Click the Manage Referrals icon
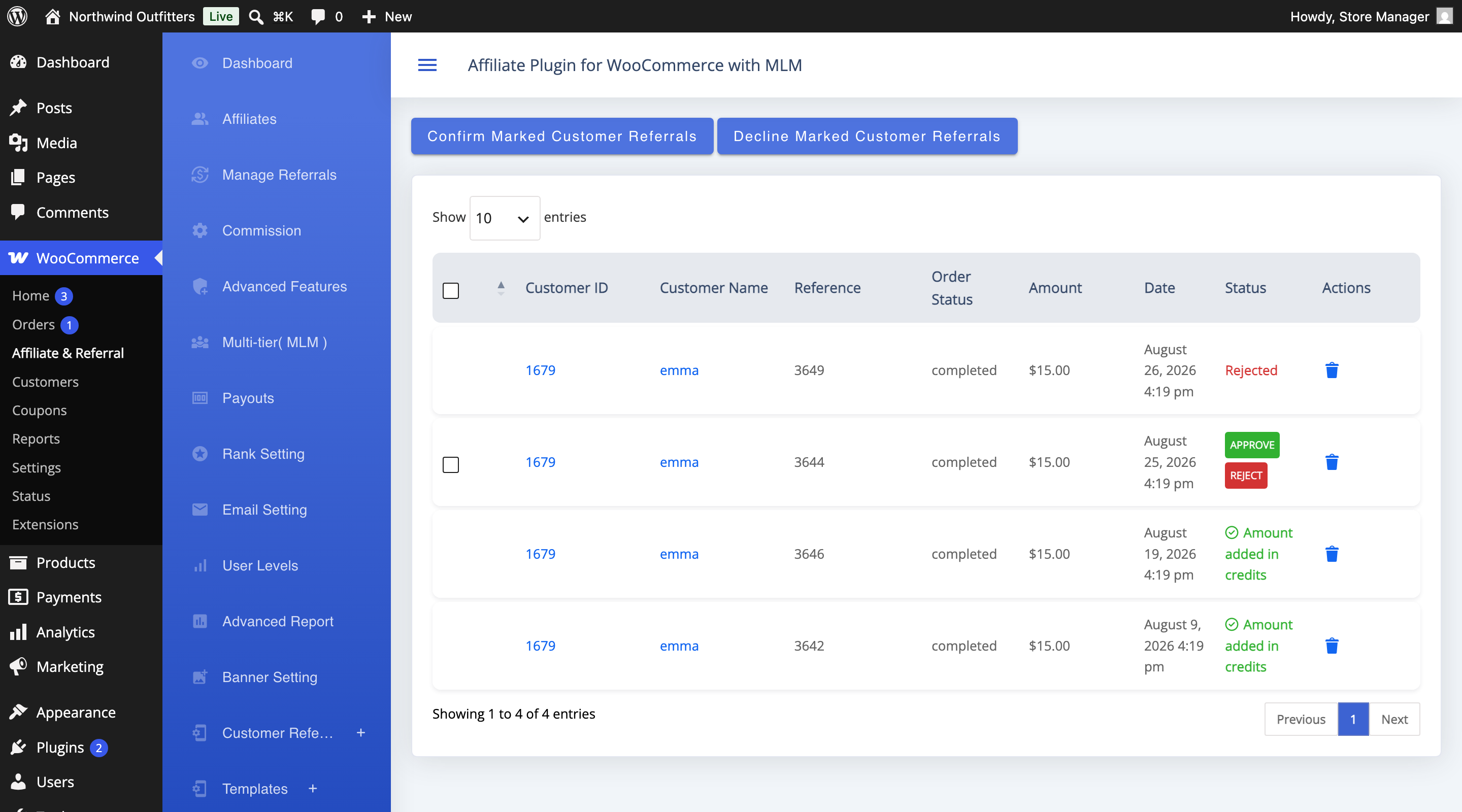The width and height of the screenshot is (1462, 812). click(200, 175)
